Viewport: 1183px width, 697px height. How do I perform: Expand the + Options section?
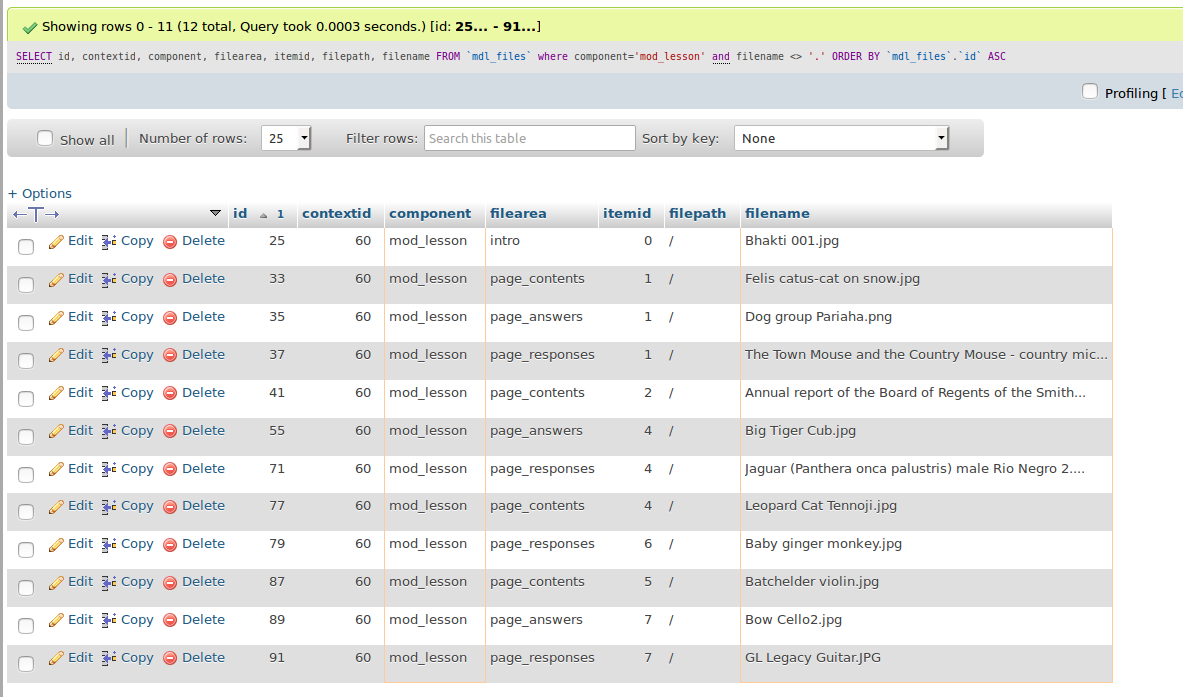(40, 193)
